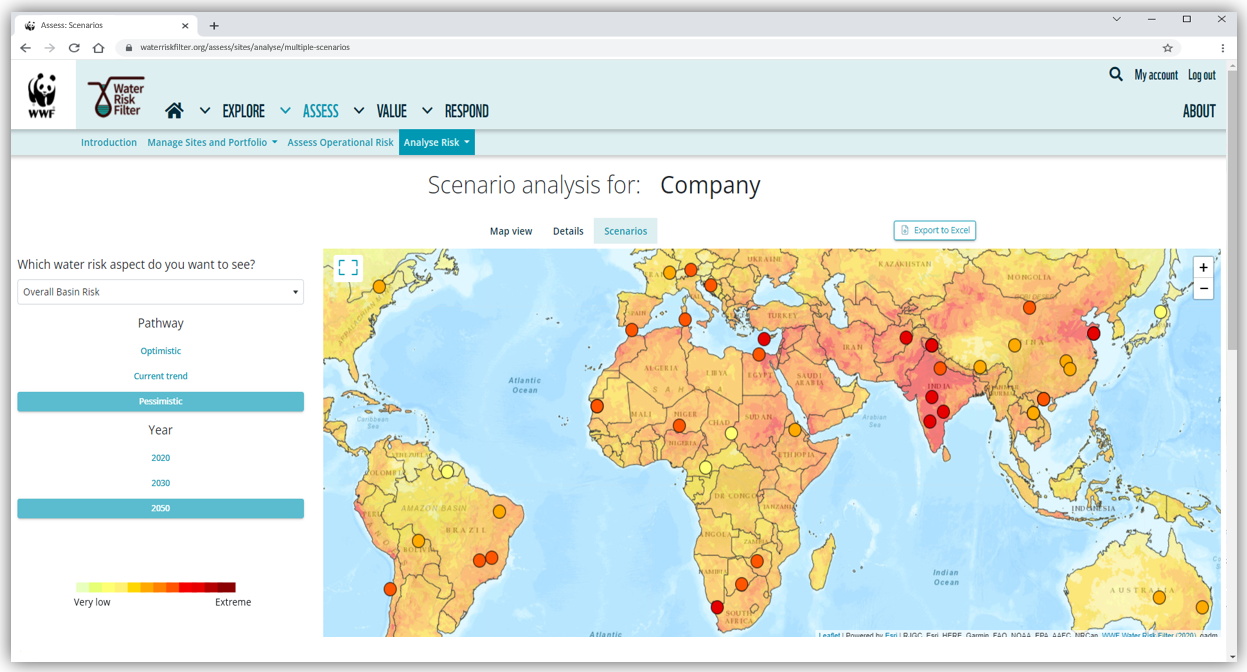Click the Very low to Extreme legend gradient
The image size is (1247, 672).
coord(153,587)
